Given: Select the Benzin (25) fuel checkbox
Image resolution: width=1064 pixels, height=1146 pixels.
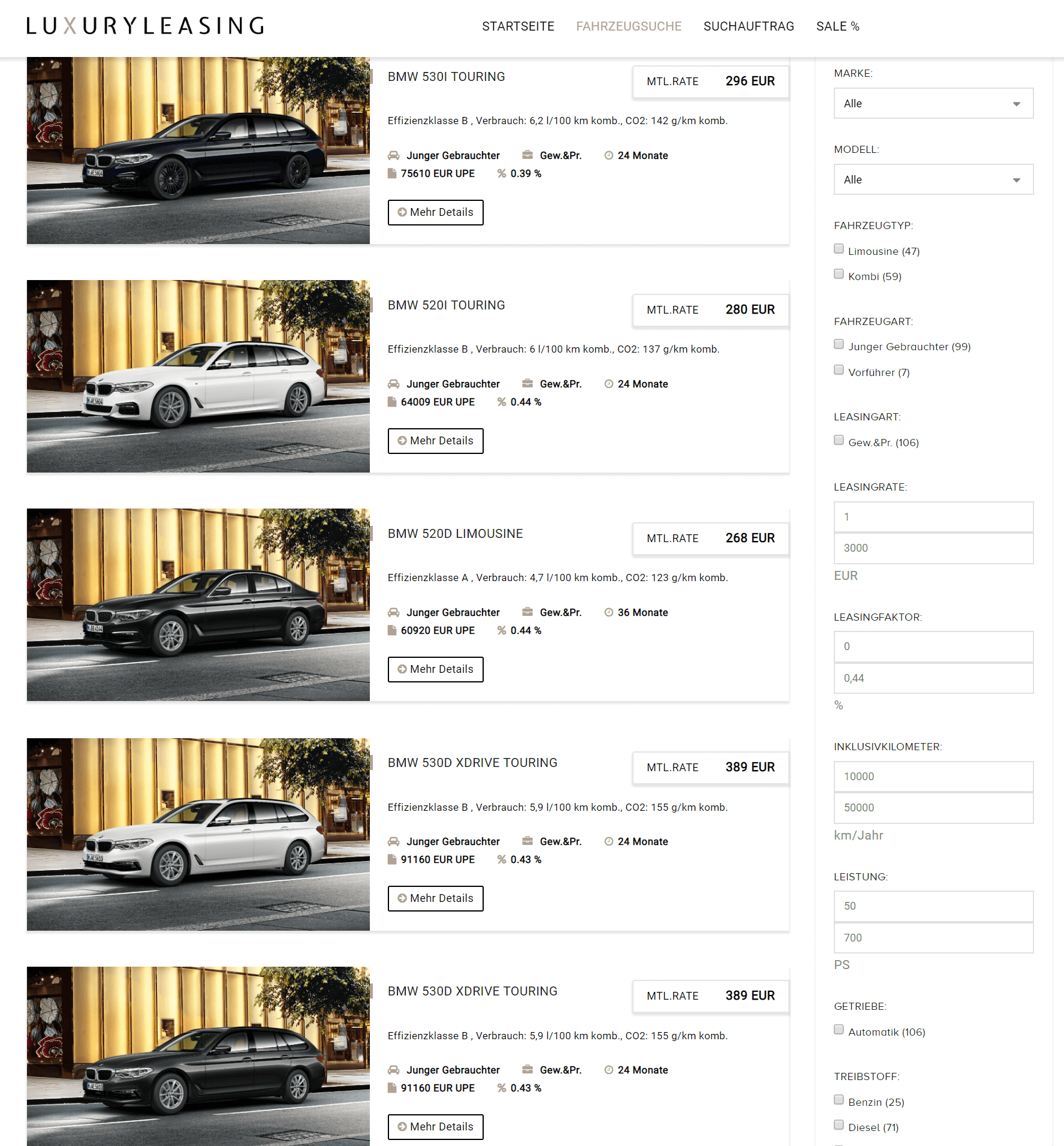Looking at the screenshot, I should [x=839, y=1100].
